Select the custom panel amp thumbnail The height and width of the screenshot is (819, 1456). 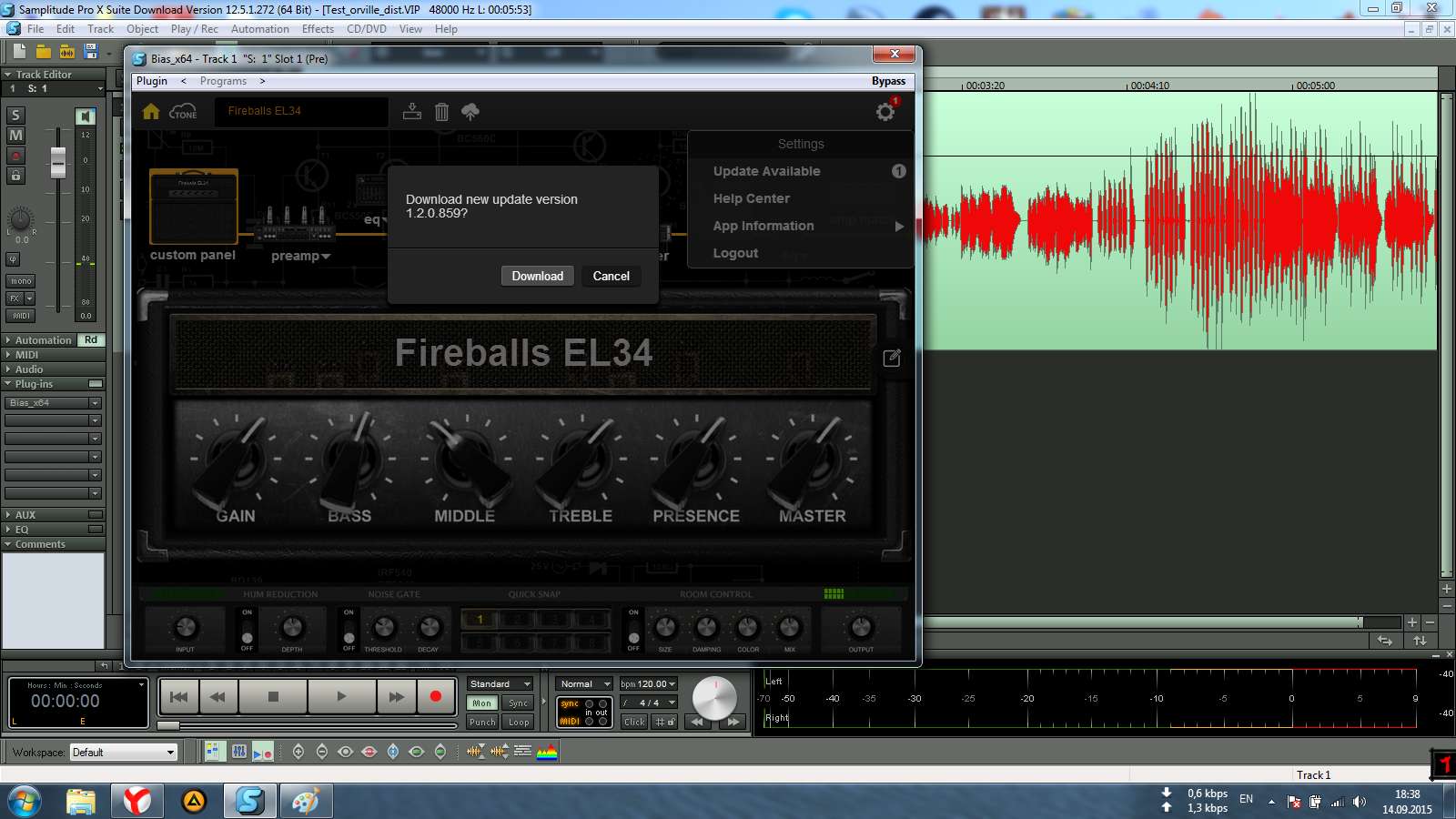click(193, 207)
